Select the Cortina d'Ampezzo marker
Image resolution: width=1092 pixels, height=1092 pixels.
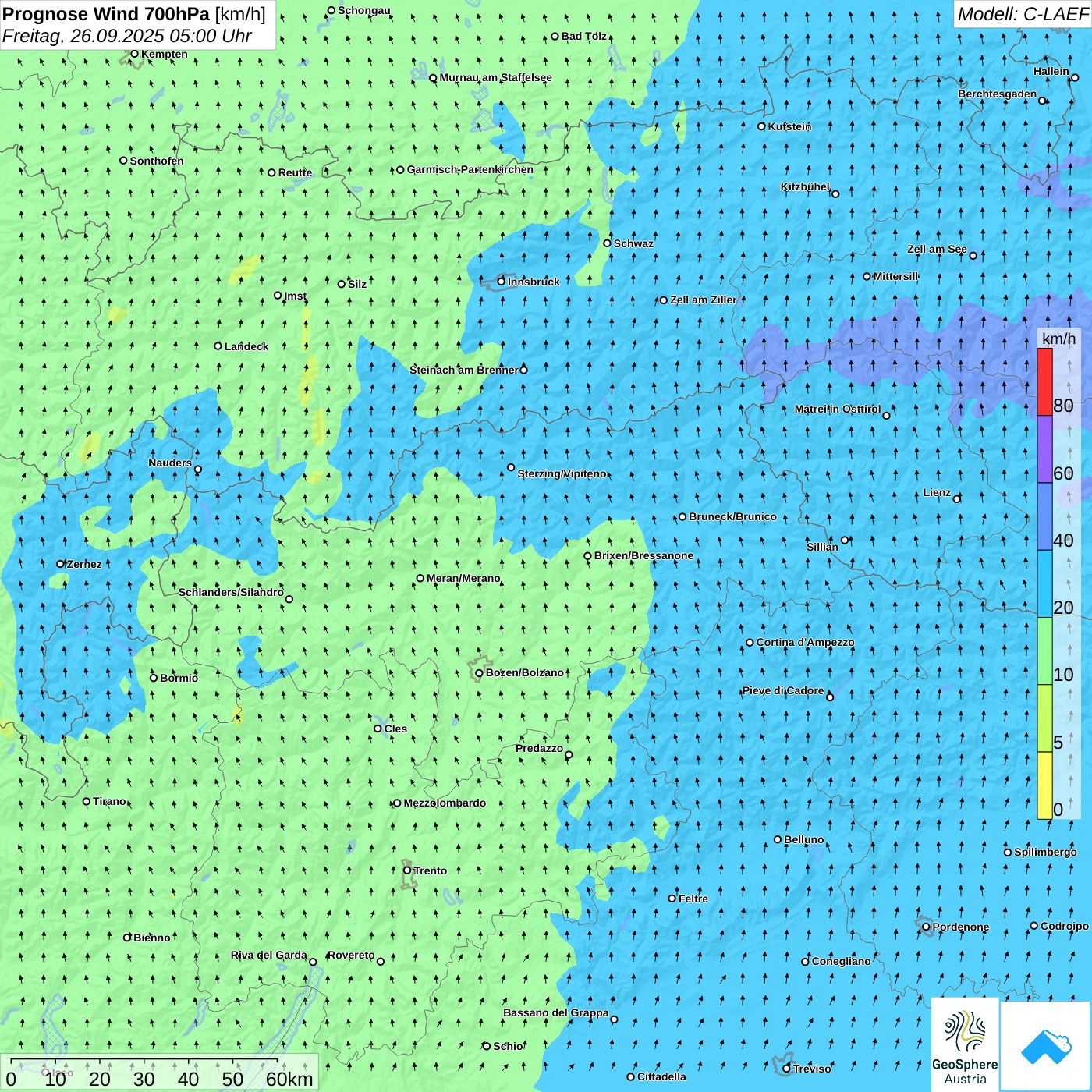coord(750,643)
